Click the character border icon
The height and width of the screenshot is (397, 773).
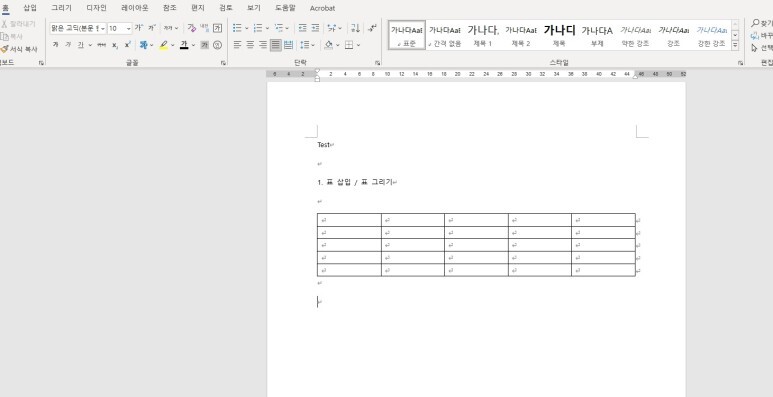coord(217,28)
